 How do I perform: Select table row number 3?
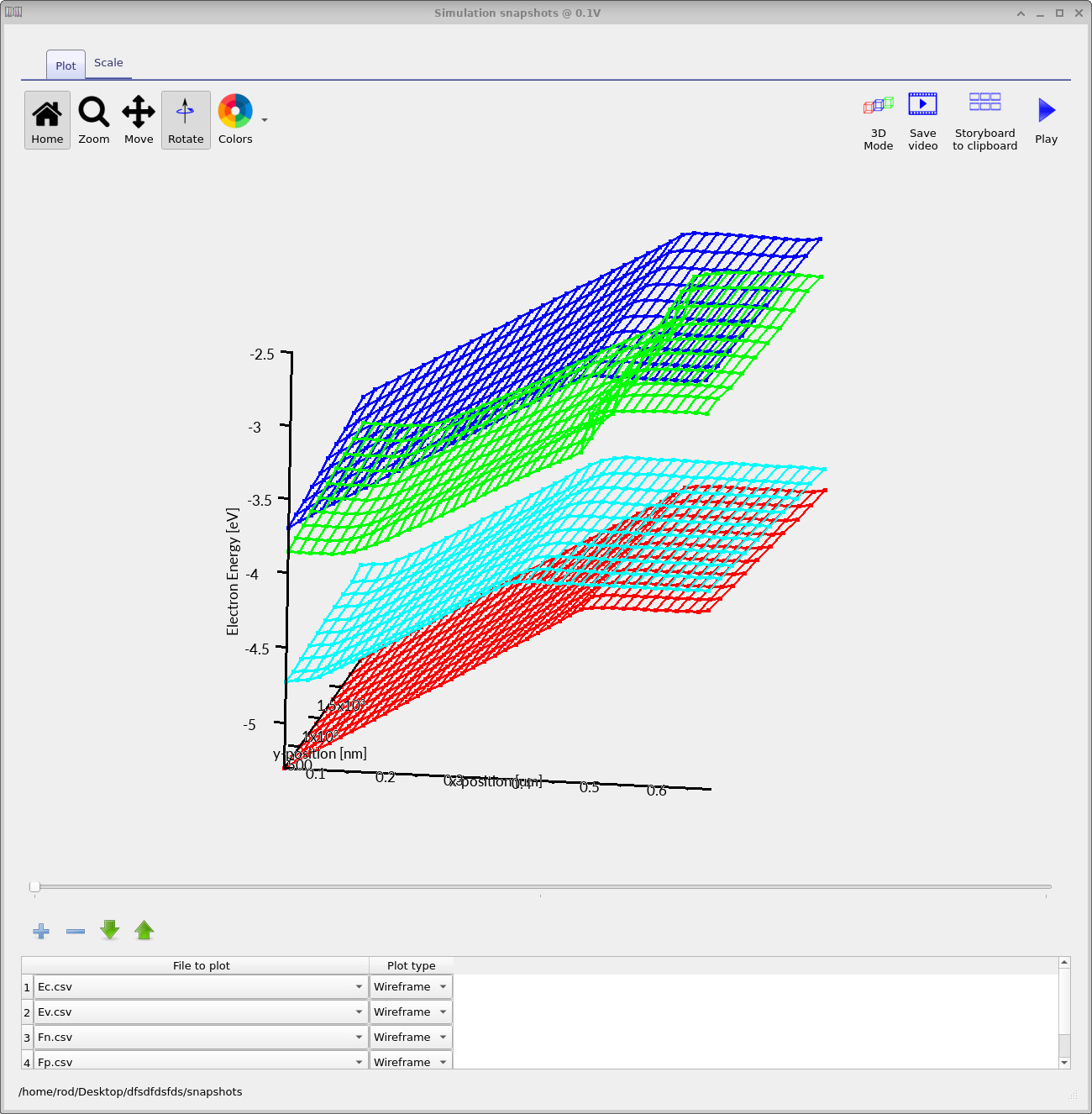click(27, 1038)
